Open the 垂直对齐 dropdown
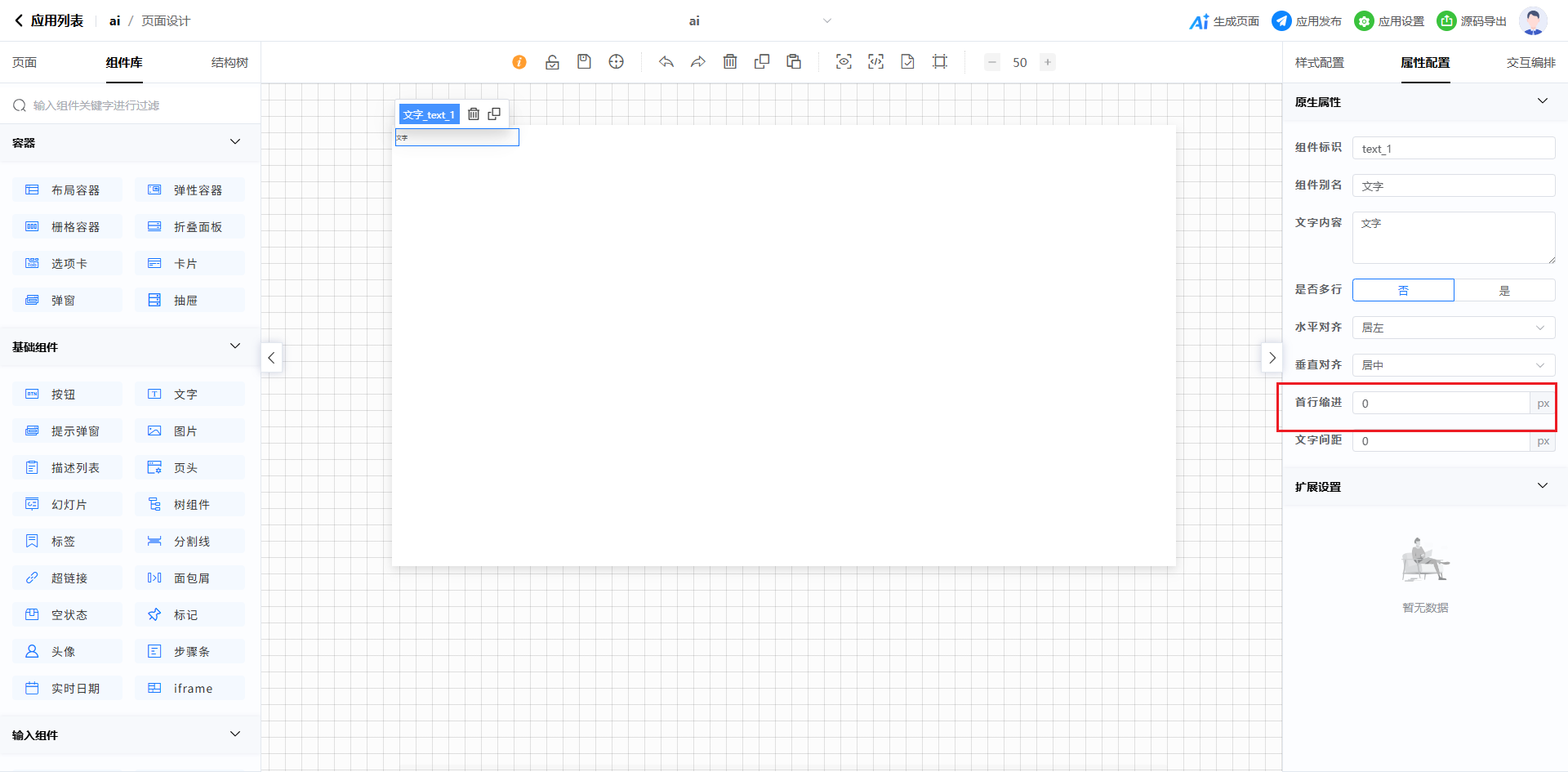 (x=1453, y=365)
